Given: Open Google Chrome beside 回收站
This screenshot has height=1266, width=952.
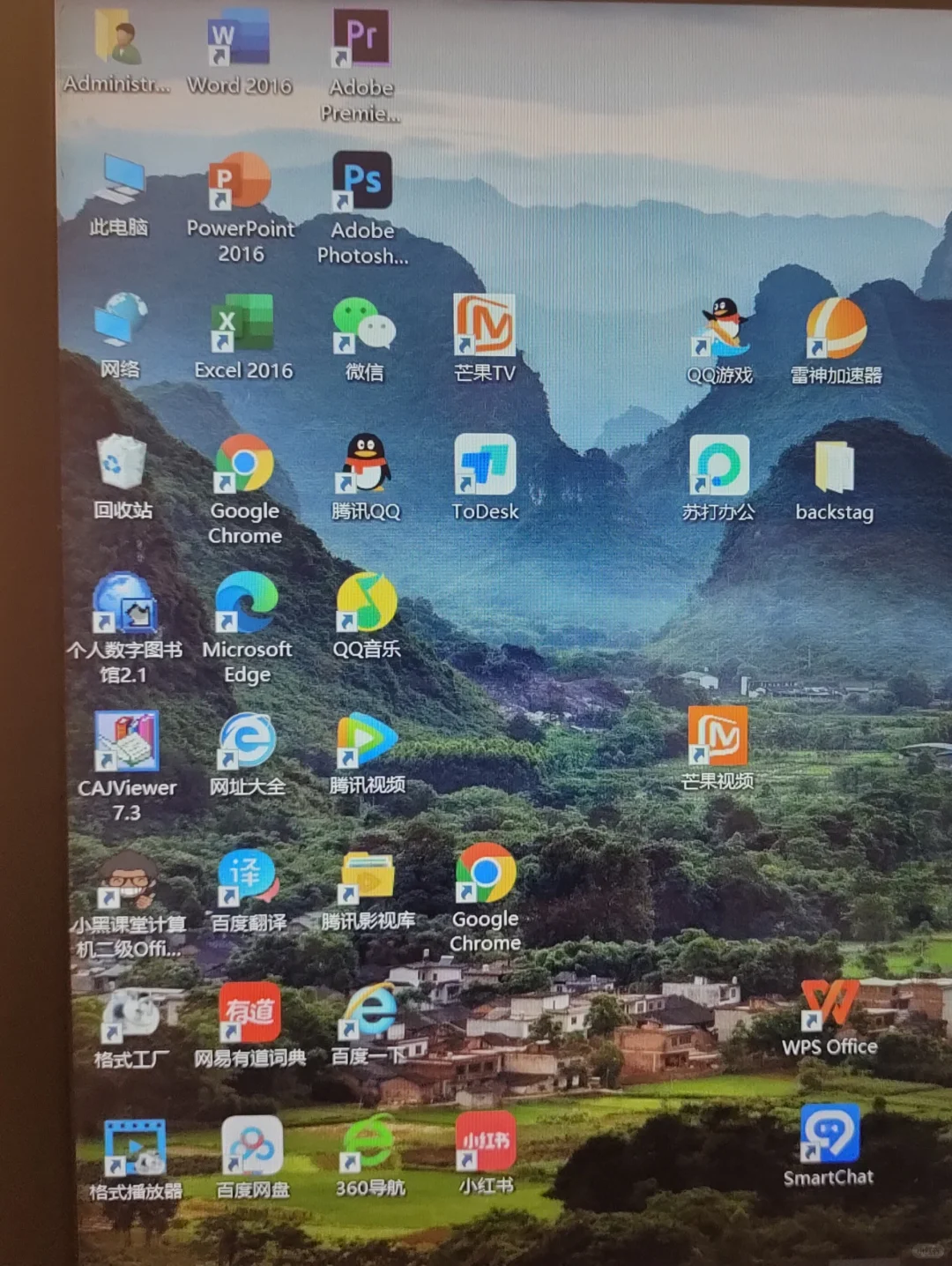Looking at the screenshot, I should click(244, 463).
